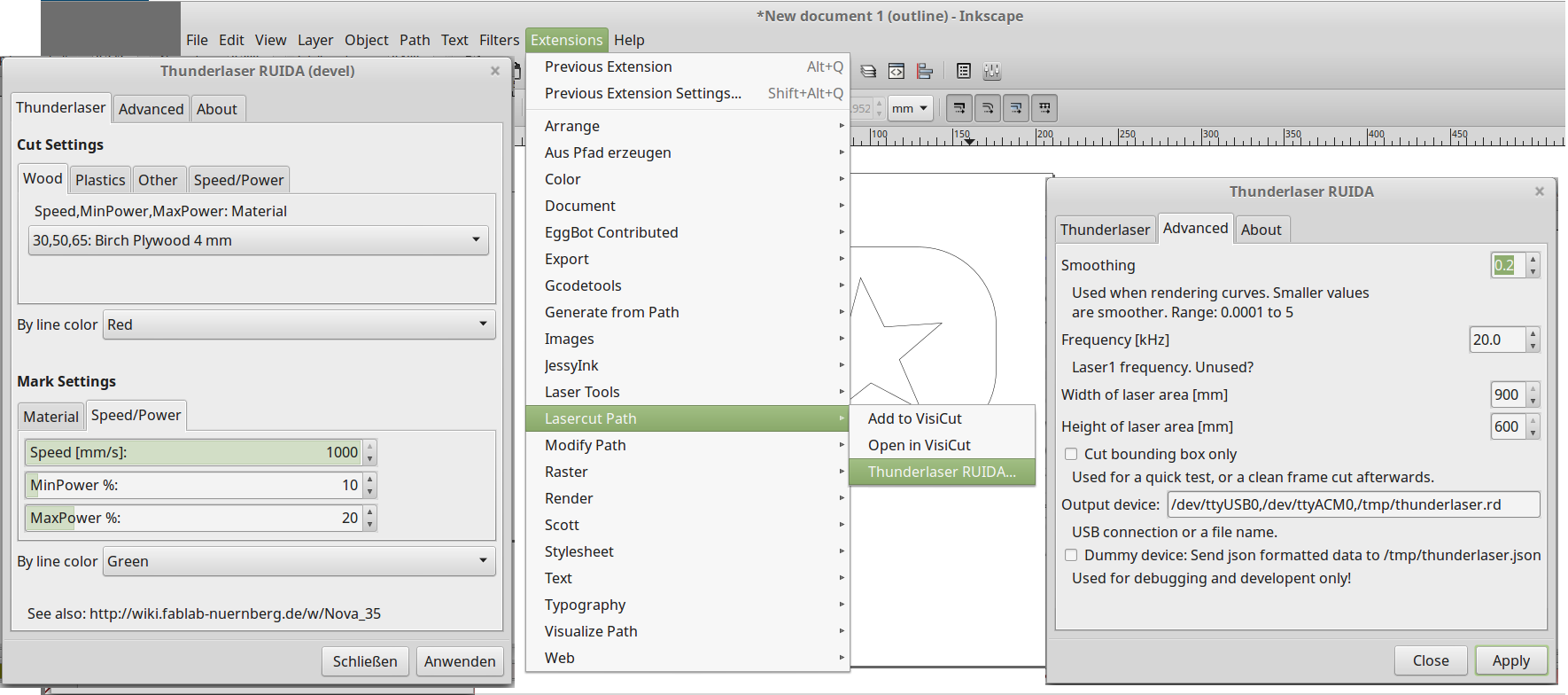Choose Open in VisiCut

coord(942,445)
